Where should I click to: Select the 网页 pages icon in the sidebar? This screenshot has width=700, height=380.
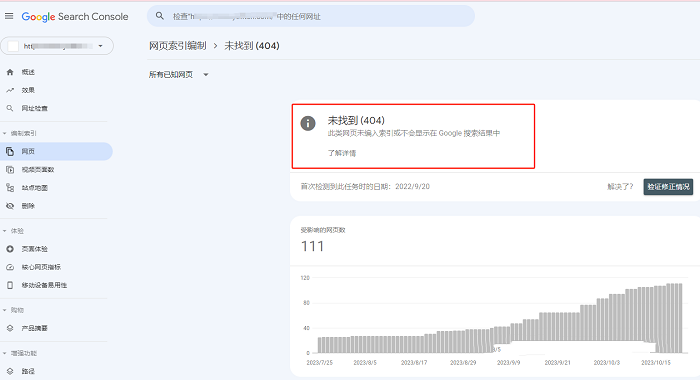coord(10,151)
